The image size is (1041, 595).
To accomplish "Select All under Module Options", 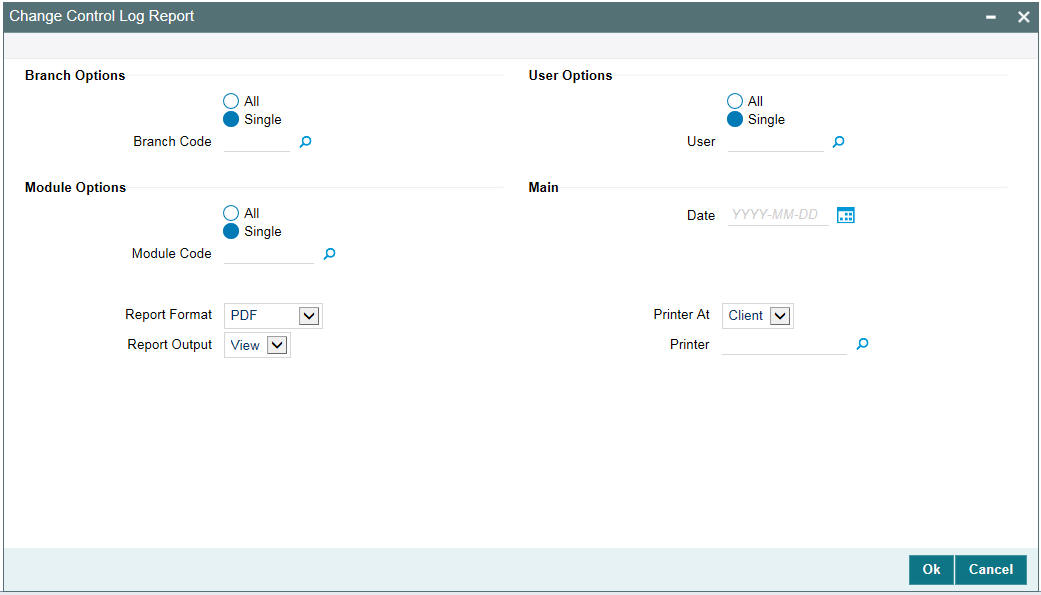I will coord(230,213).
